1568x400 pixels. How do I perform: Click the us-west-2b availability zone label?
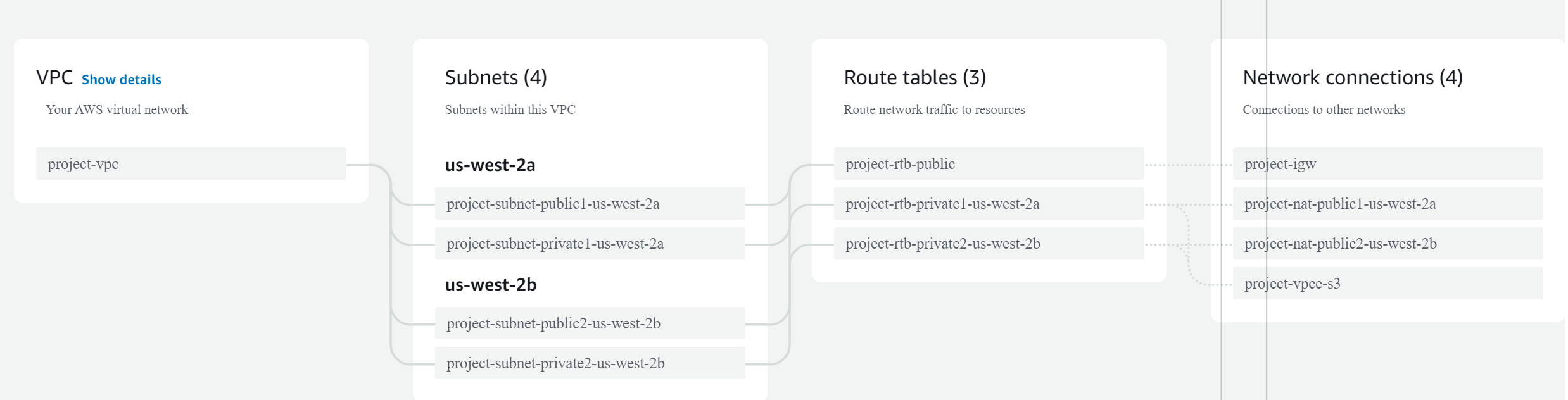tap(491, 285)
